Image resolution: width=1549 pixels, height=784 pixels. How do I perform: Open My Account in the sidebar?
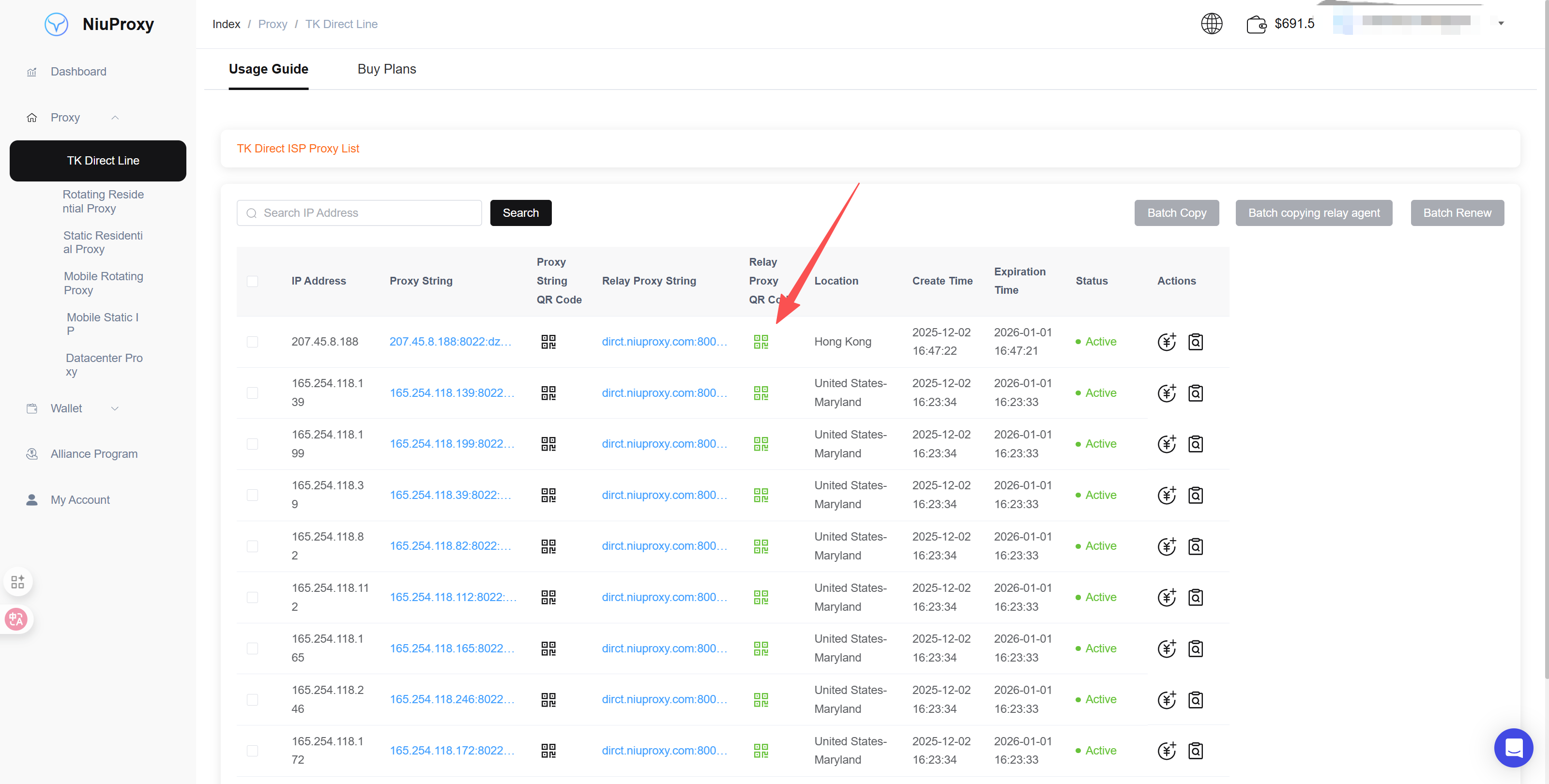click(80, 499)
